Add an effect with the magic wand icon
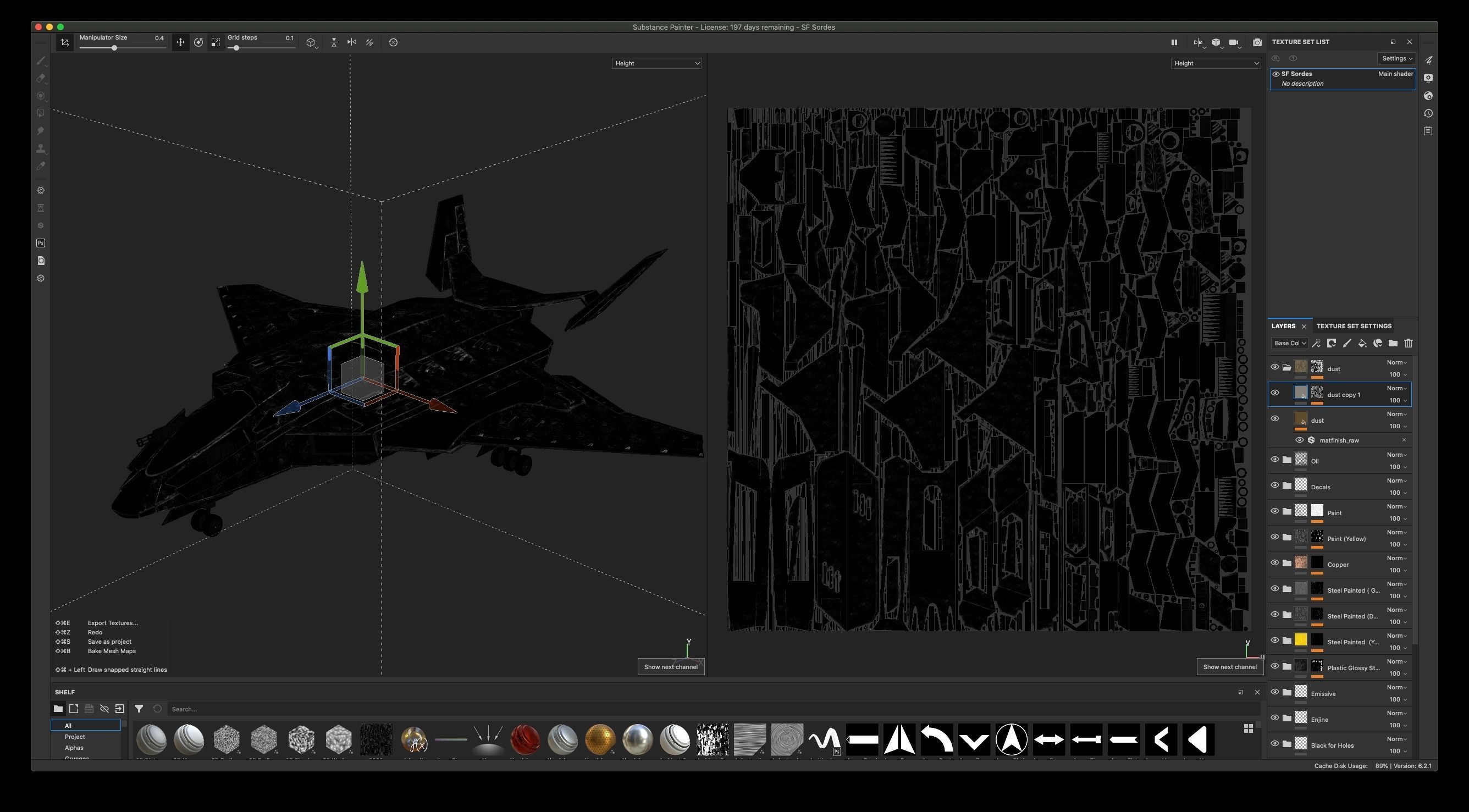This screenshot has width=1469, height=812. pos(1316,343)
